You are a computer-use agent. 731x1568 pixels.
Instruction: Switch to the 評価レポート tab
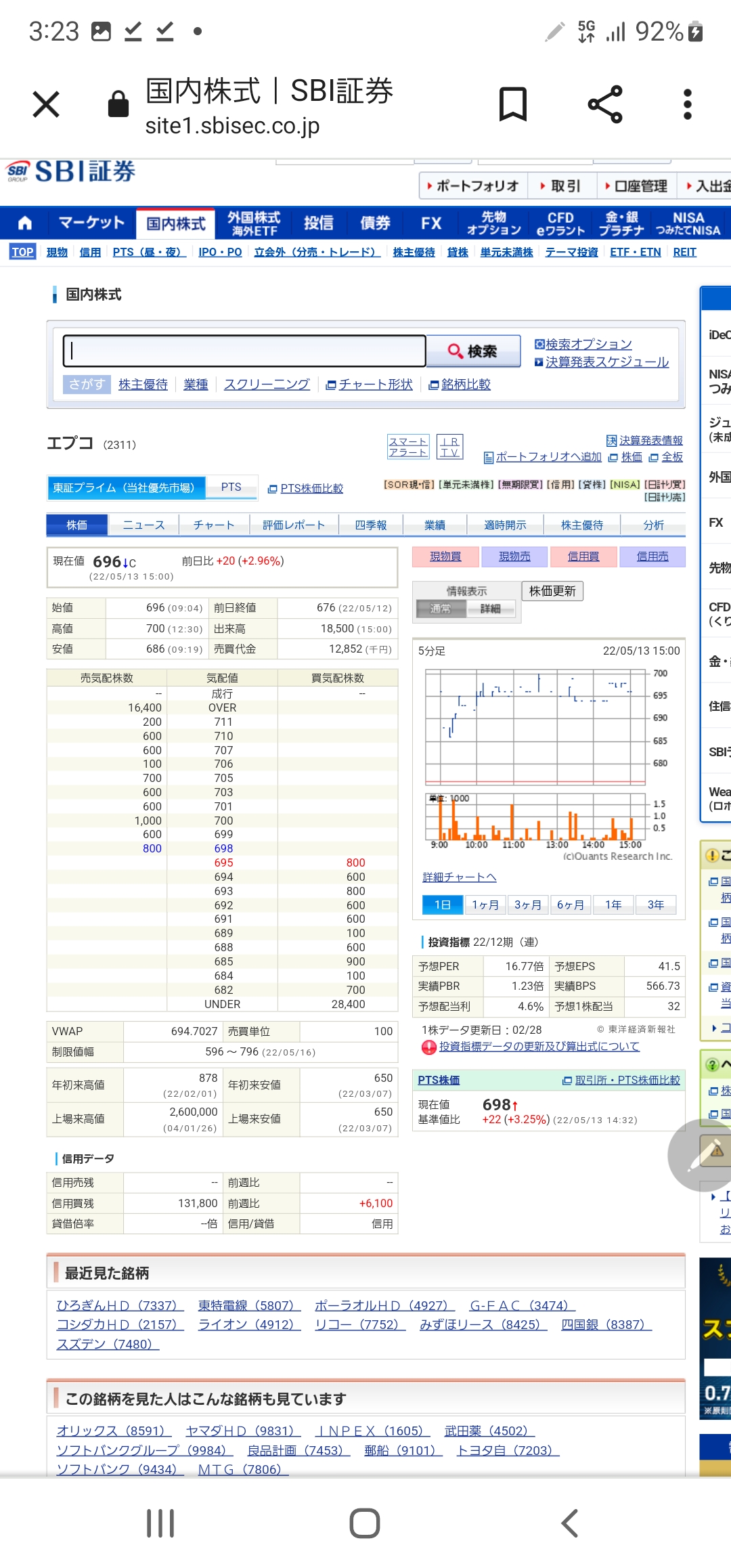coord(294,525)
